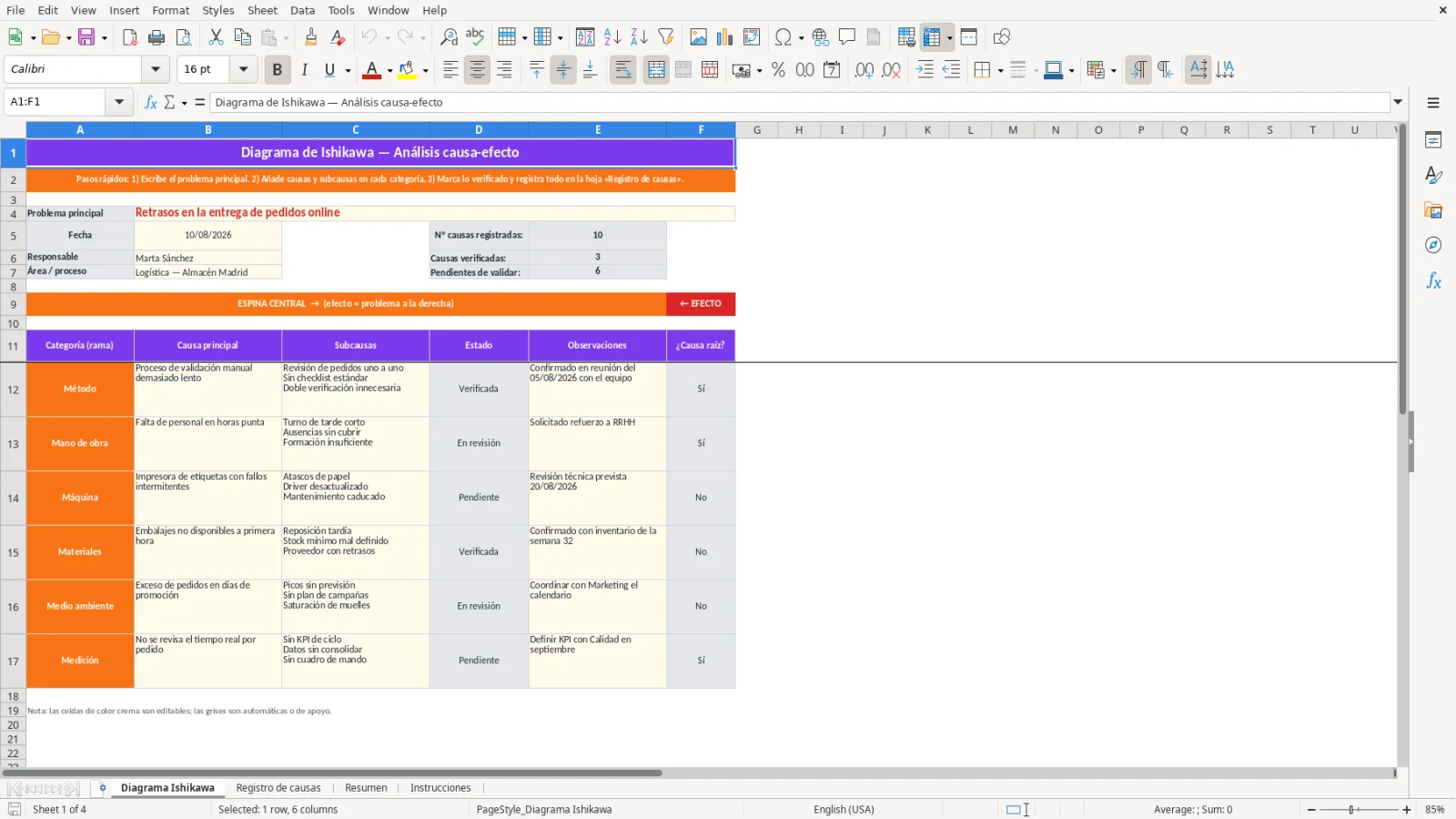Select the Cut scissors icon
Screen dimensions: 1456x819
tap(216, 37)
